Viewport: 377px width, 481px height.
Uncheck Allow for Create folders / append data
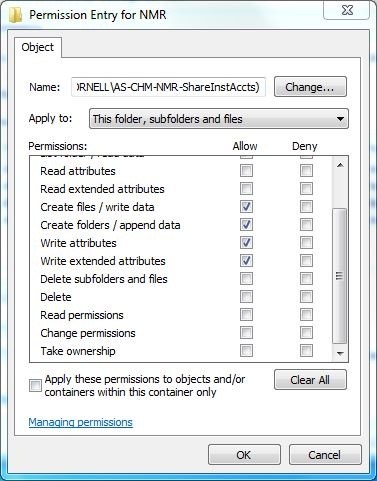[x=246, y=225]
